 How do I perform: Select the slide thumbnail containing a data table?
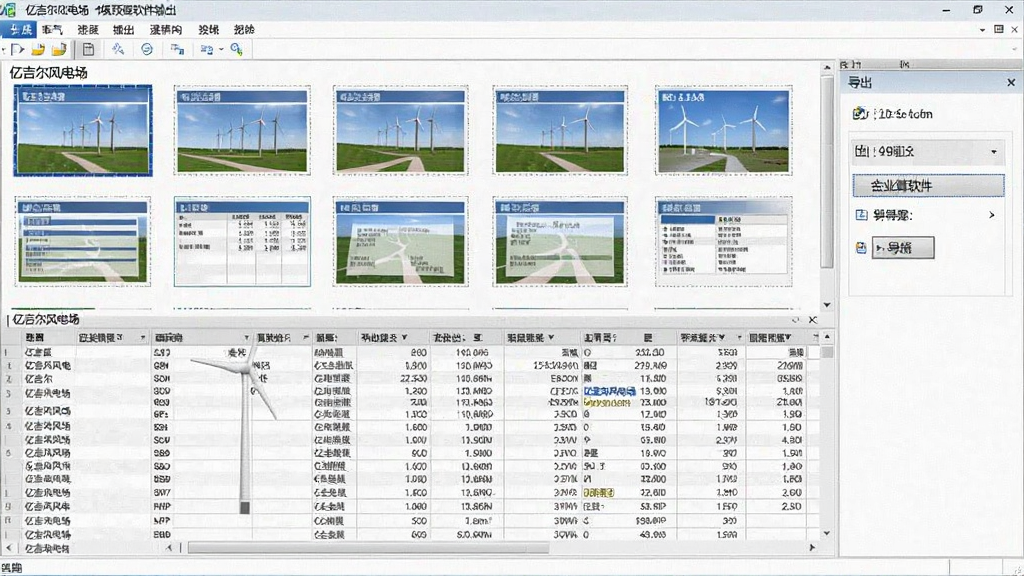tap(242, 241)
